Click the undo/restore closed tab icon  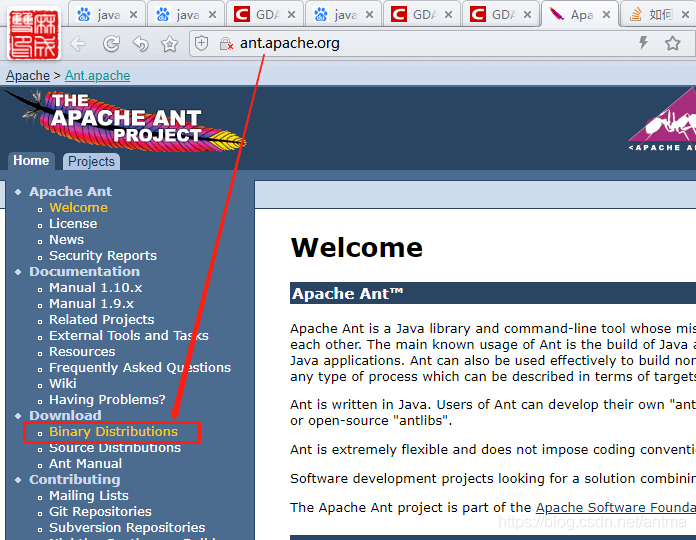coord(141,44)
